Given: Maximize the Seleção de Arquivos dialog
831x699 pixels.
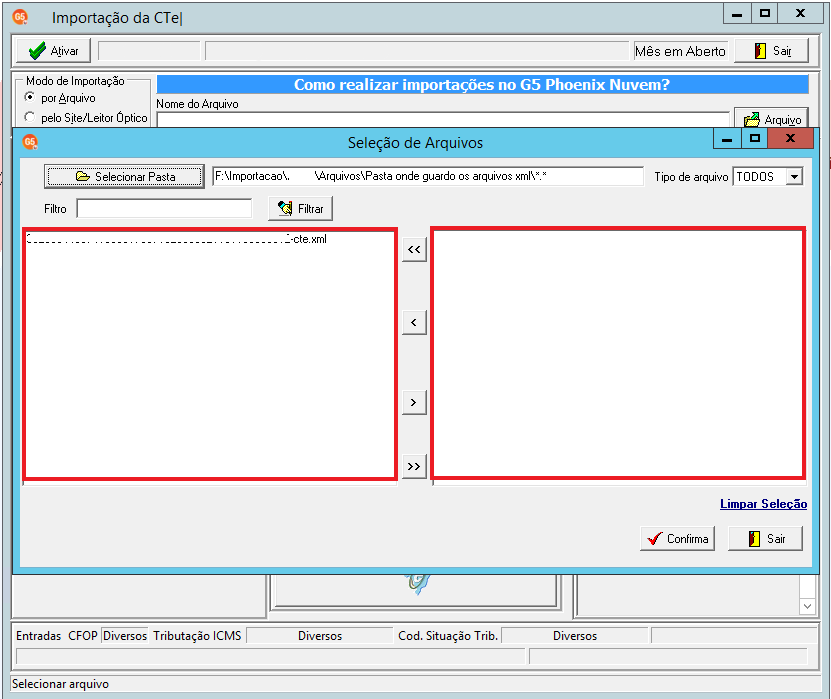Looking at the screenshot, I should coord(754,139).
